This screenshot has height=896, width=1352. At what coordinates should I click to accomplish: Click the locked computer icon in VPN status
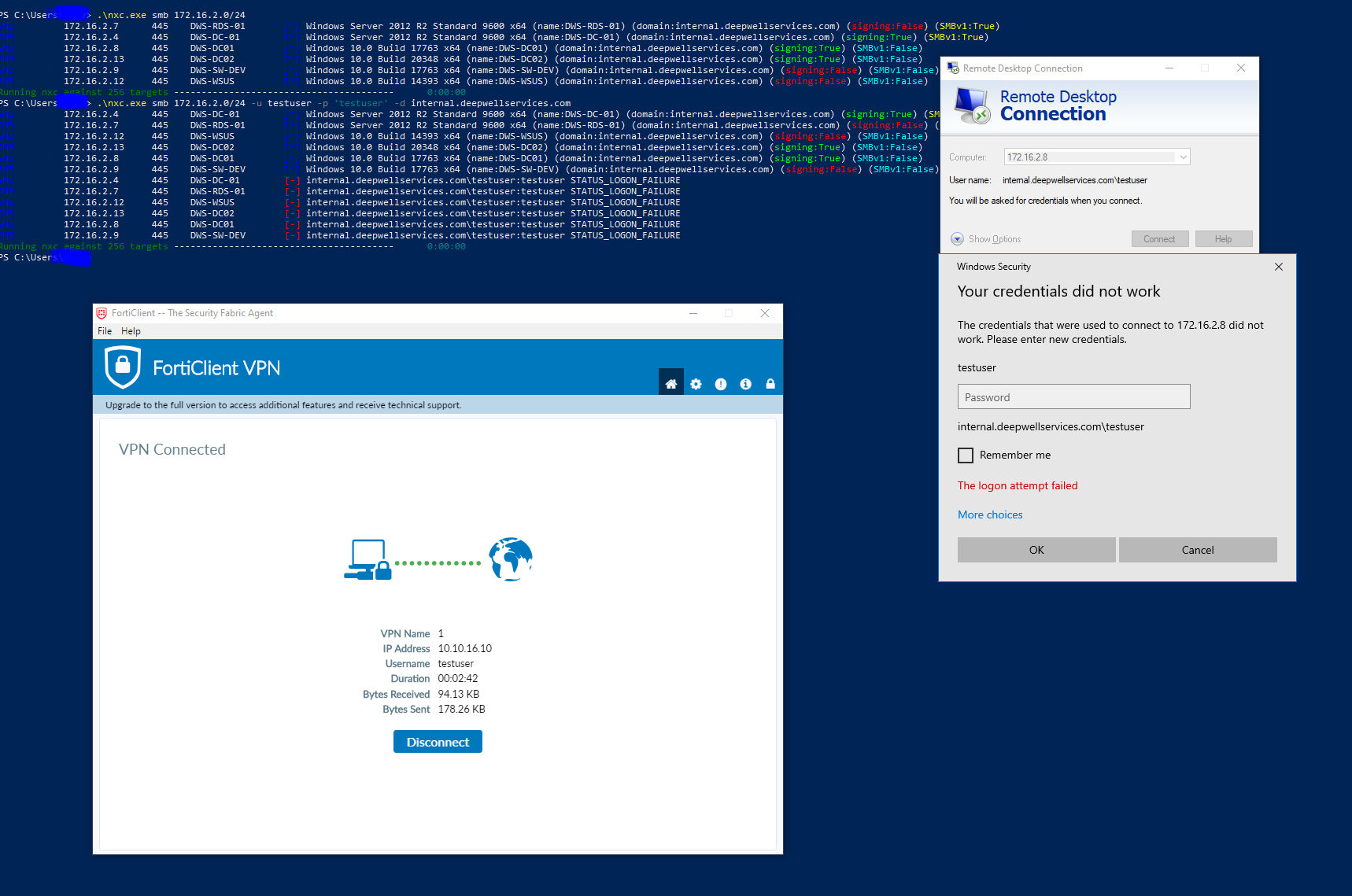pos(368,559)
